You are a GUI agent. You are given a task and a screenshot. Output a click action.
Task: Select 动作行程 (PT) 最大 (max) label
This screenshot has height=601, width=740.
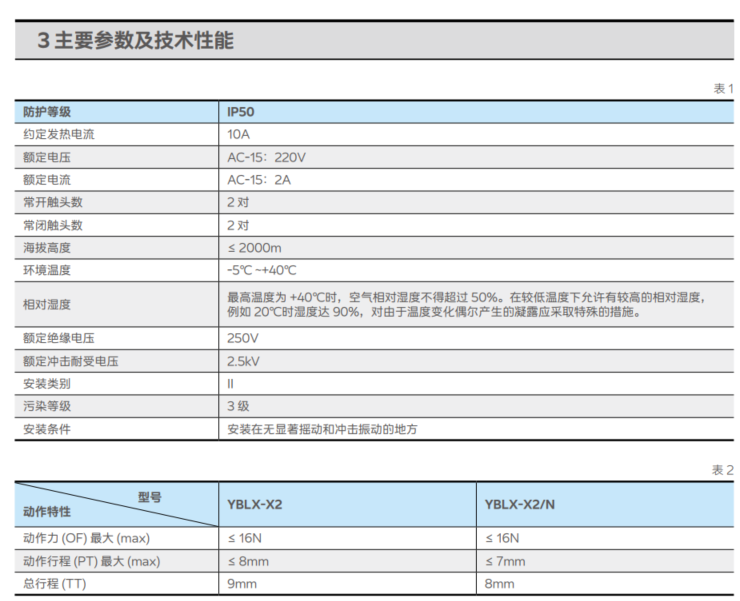pyautogui.click(x=92, y=561)
